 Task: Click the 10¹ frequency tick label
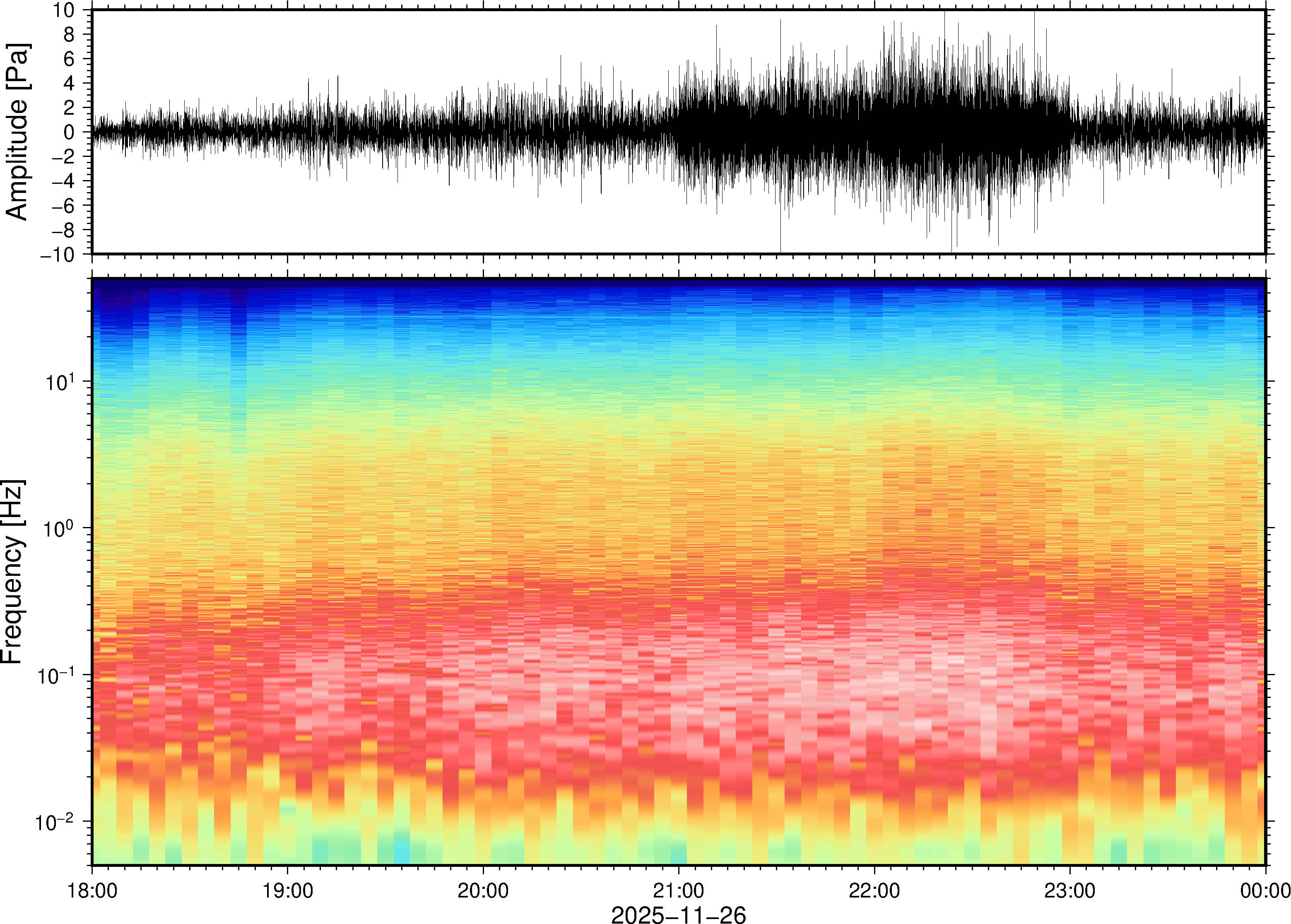pyautogui.click(x=59, y=382)
